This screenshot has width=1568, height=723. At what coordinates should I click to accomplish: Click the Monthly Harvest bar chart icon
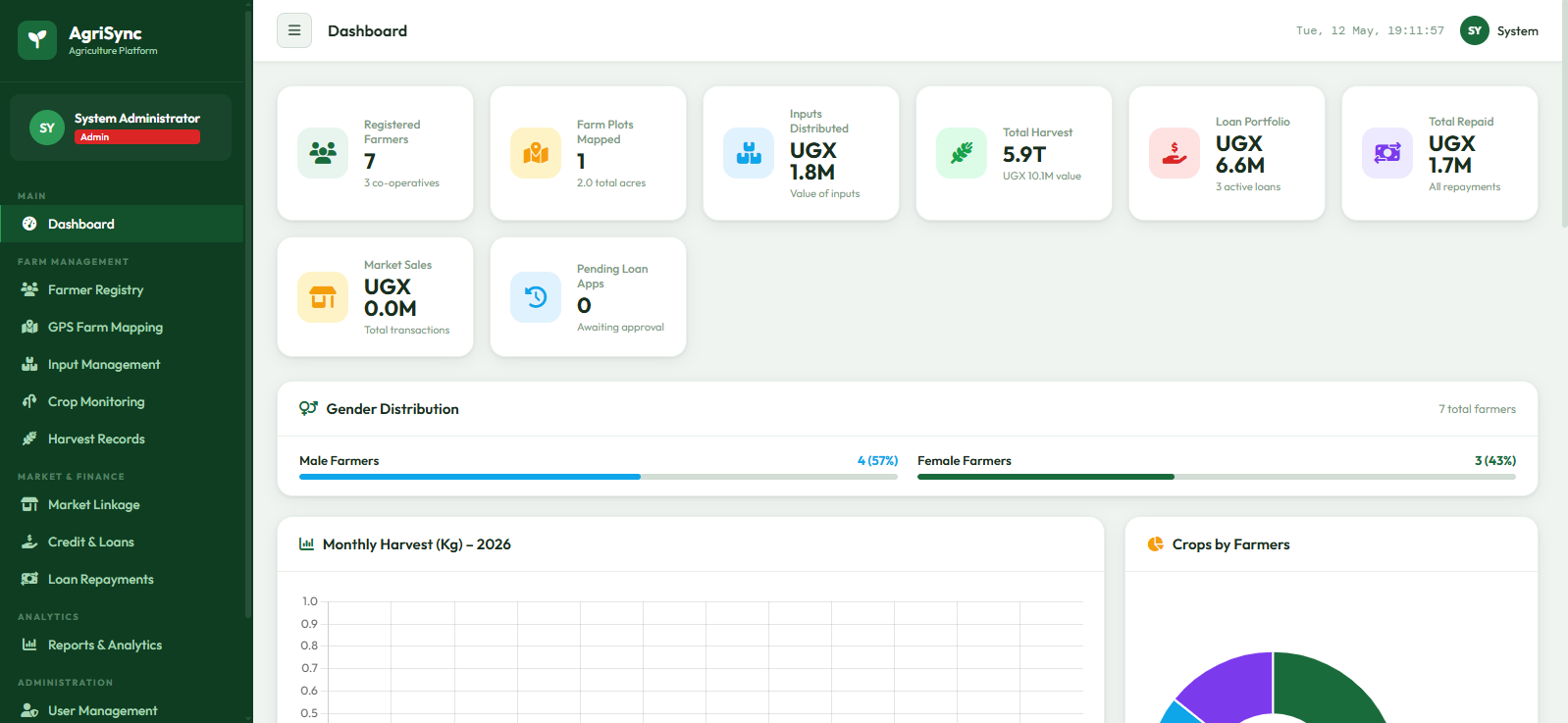(307, 543)
